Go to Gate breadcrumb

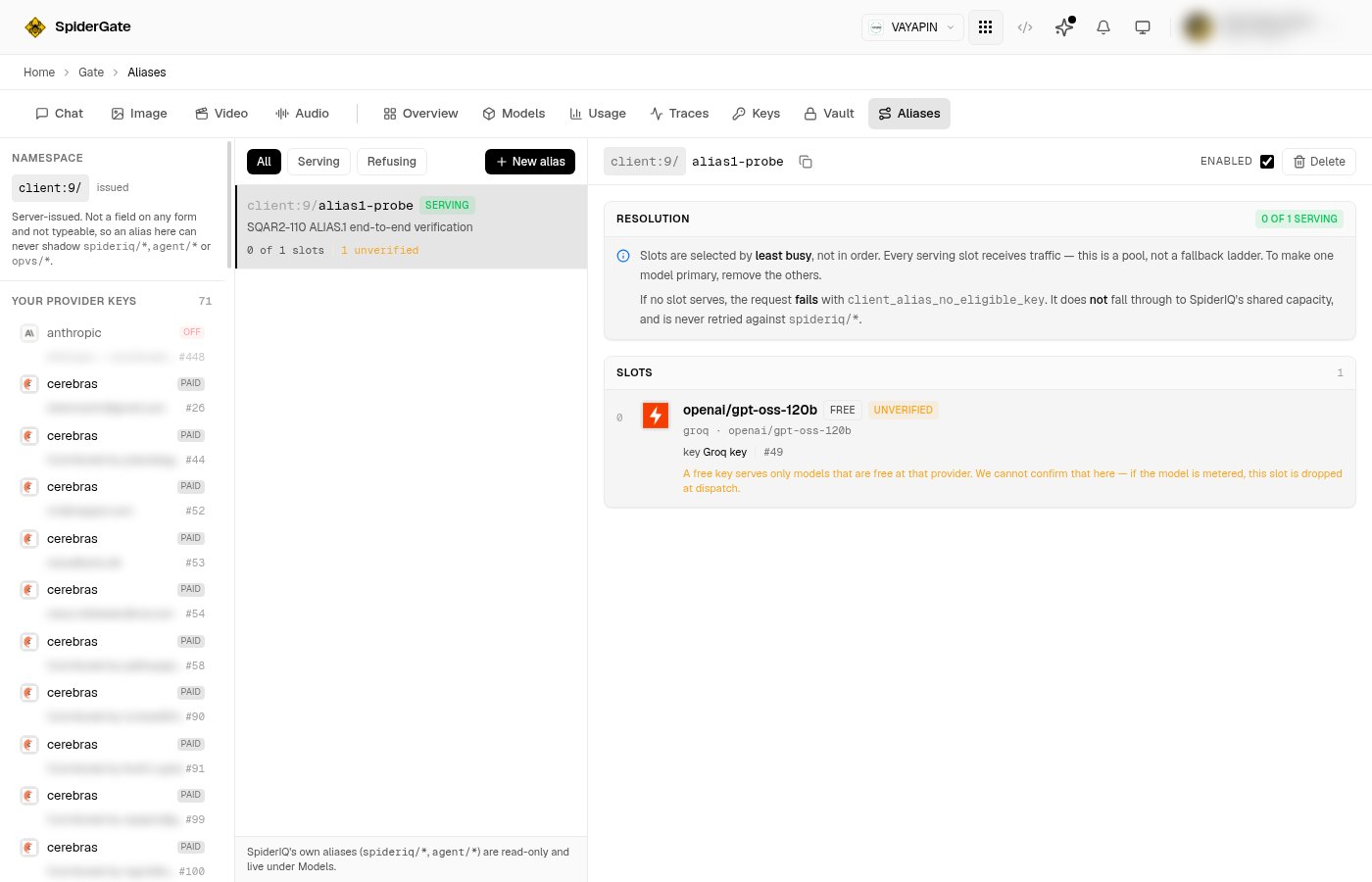point(91,73)
